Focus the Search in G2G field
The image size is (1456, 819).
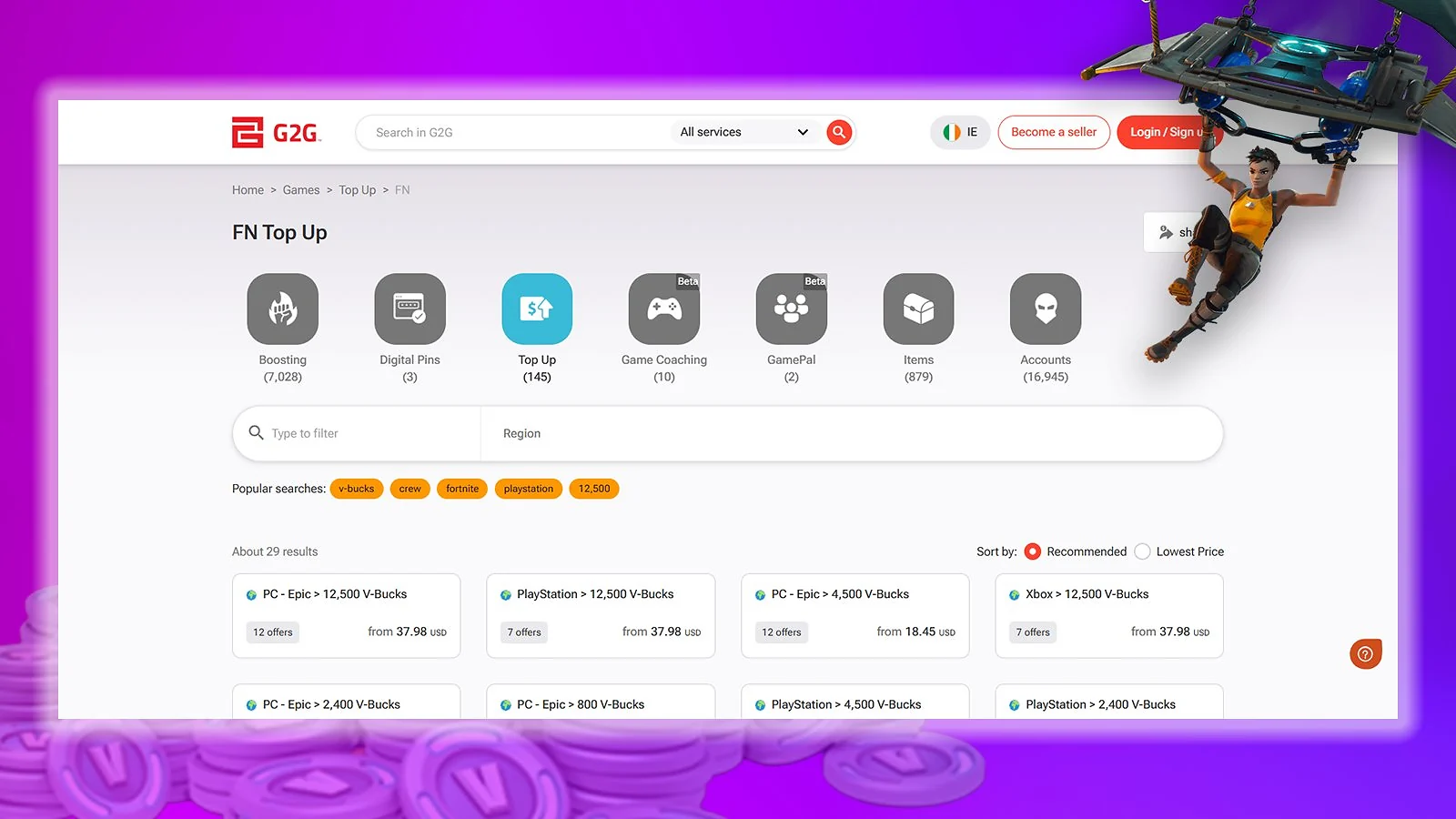[514, 132]
